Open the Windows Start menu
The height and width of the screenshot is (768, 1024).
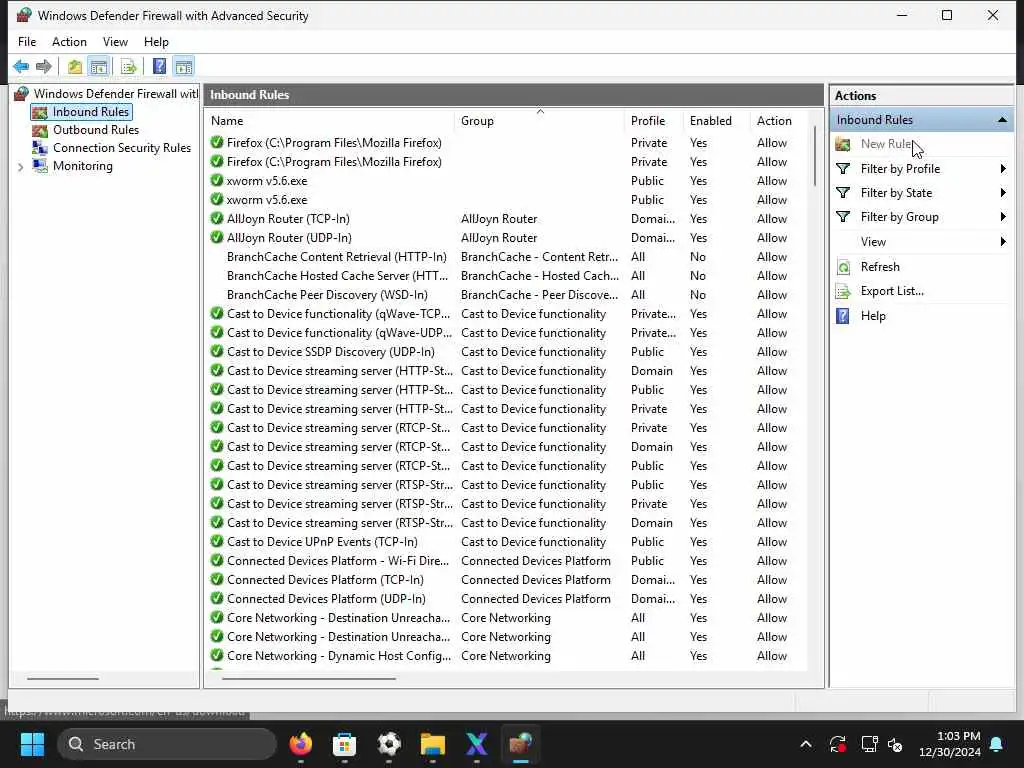[32, 744]
